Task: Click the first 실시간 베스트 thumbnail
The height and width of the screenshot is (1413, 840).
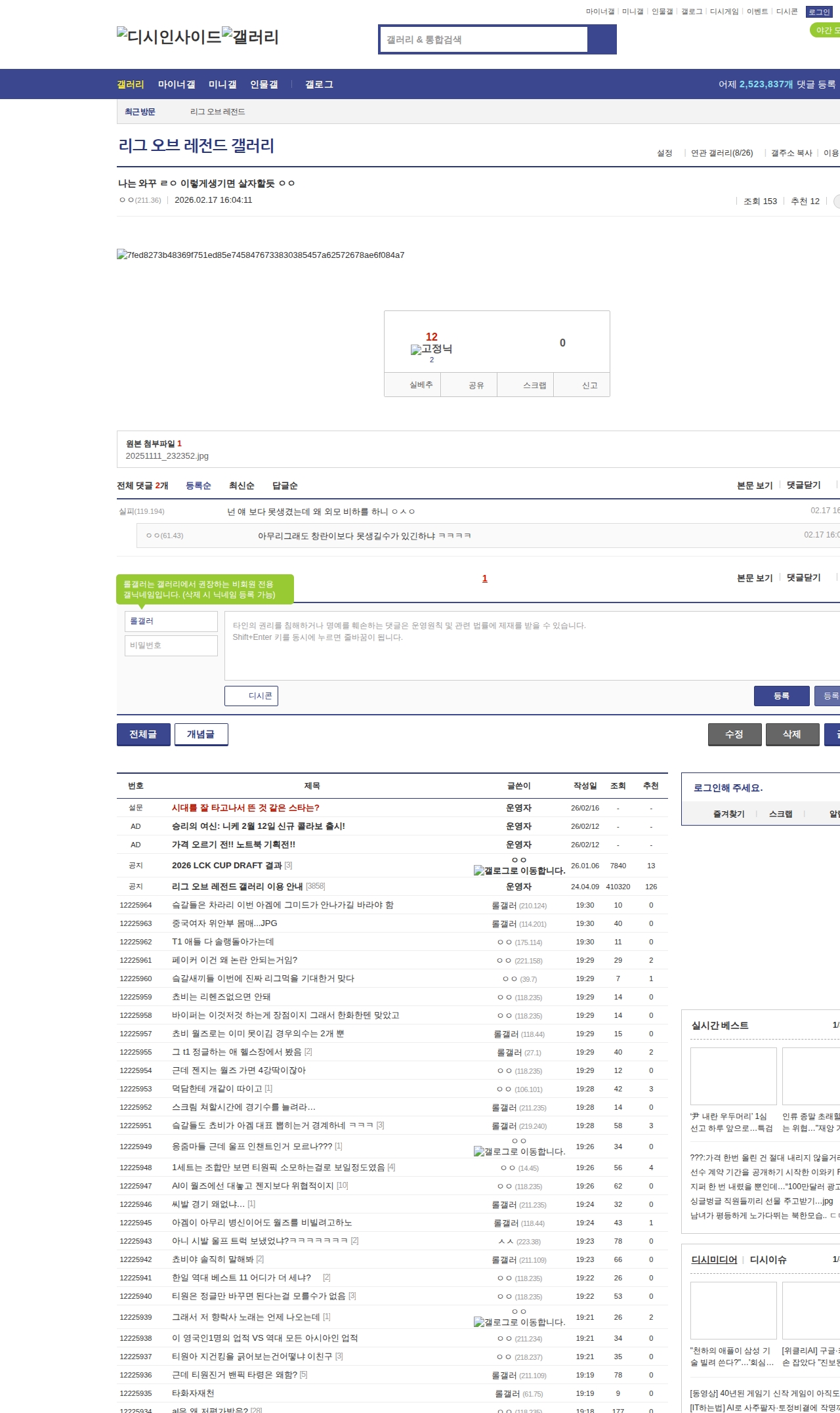Action: [733, 1076]
